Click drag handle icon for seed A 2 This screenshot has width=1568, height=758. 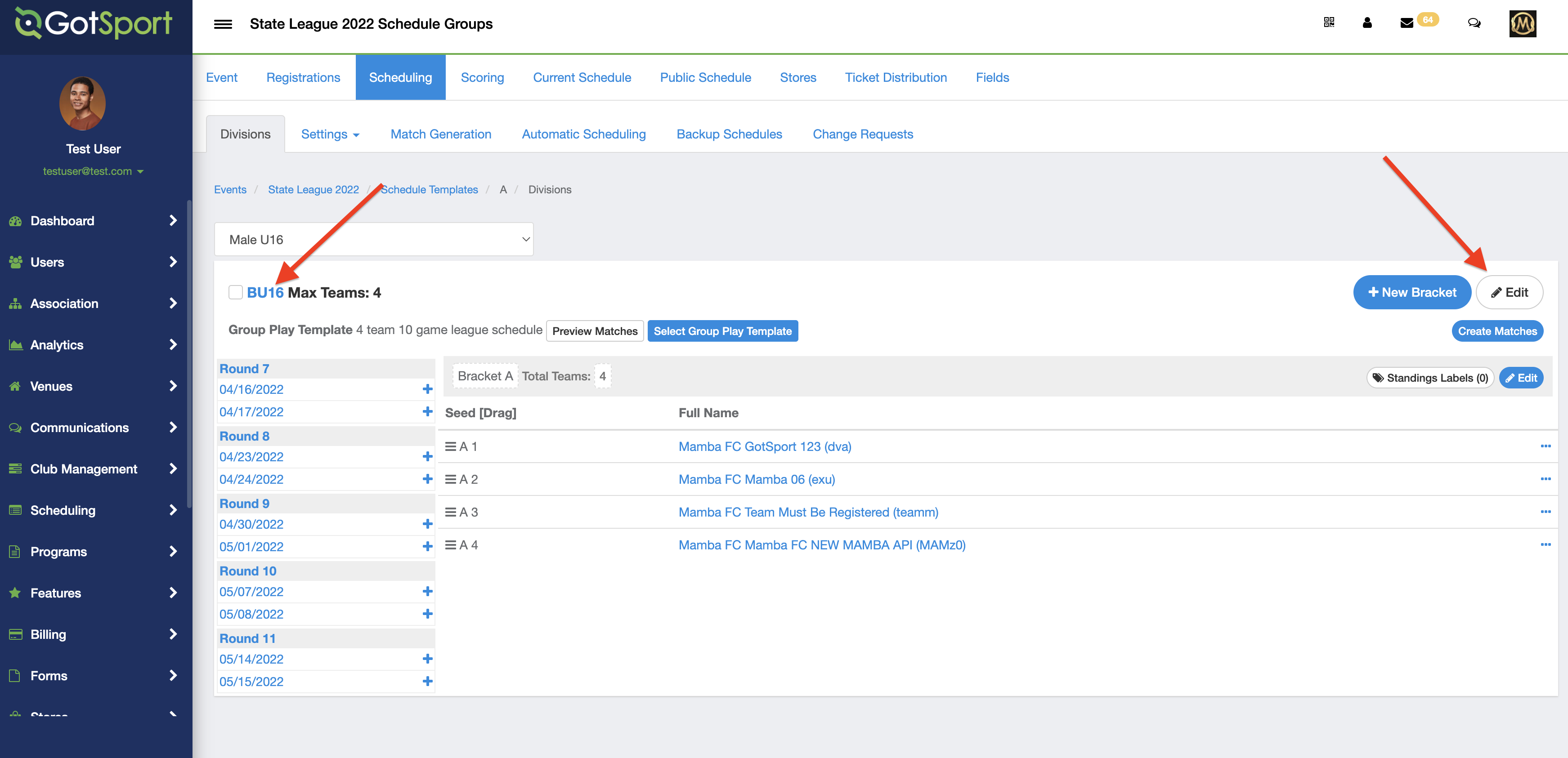tap(450, 479)
